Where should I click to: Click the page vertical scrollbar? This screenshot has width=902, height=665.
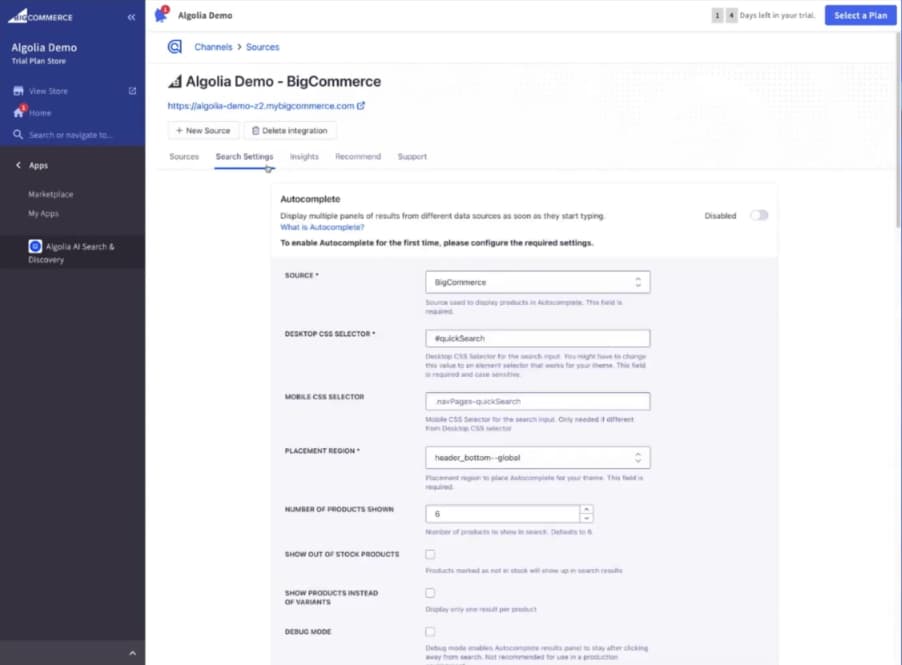899,129
